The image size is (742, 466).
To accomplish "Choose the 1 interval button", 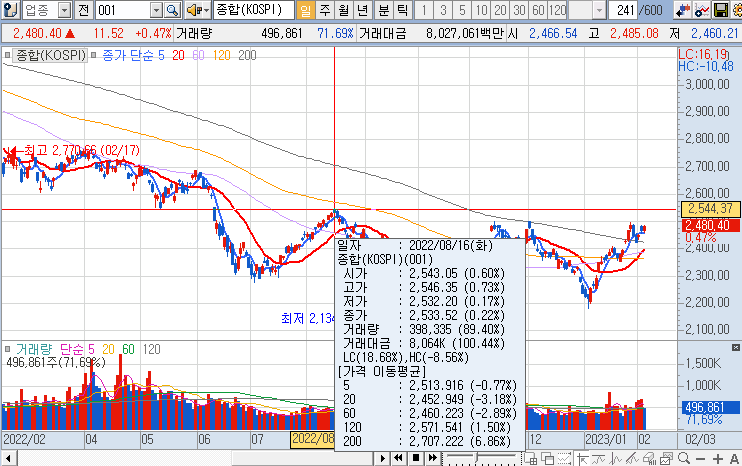I will pyautogui.click(x=424, y=10).
